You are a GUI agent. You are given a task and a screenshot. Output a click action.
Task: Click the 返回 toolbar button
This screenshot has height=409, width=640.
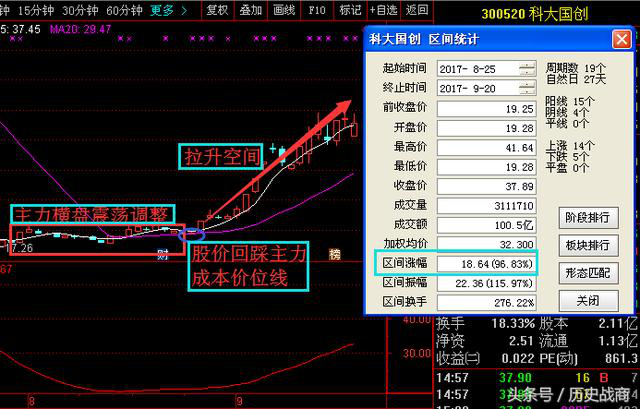417,10
